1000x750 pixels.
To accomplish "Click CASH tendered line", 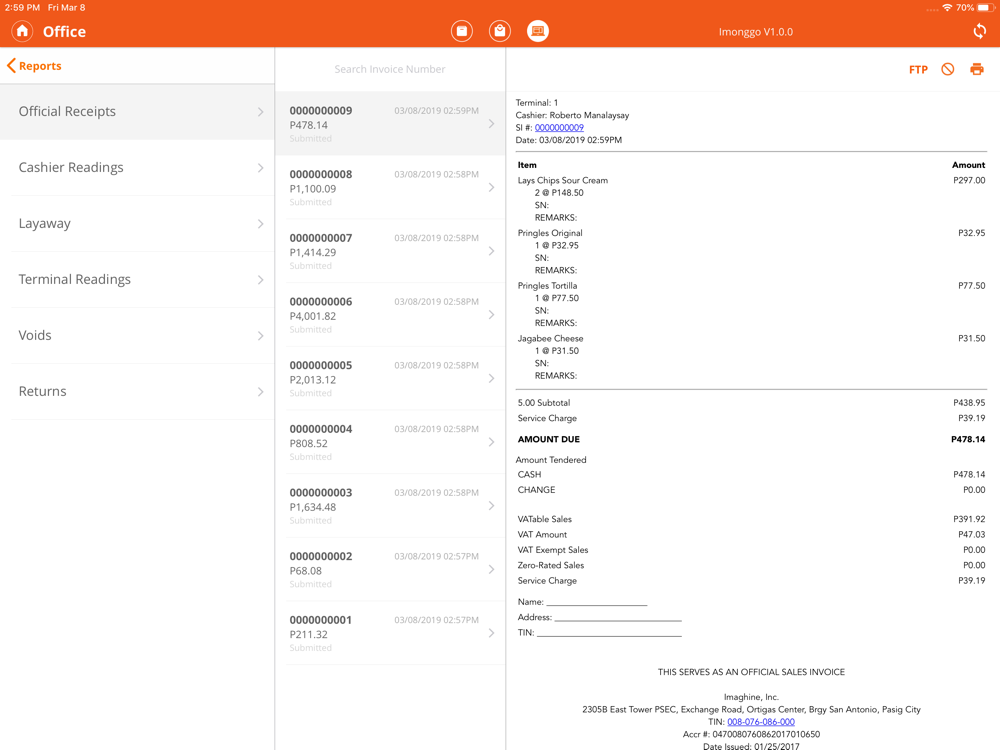I will (x=751, y=474).
